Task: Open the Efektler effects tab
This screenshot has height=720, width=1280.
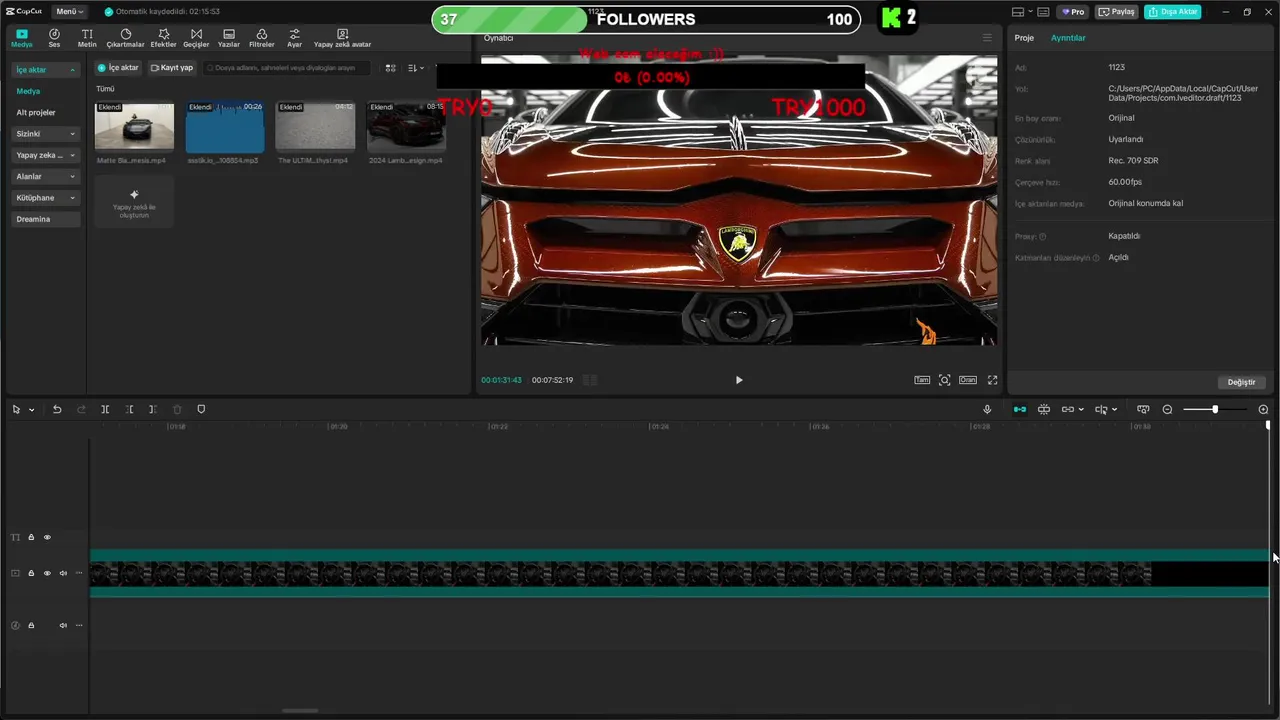Action: [x=163, y=38]
